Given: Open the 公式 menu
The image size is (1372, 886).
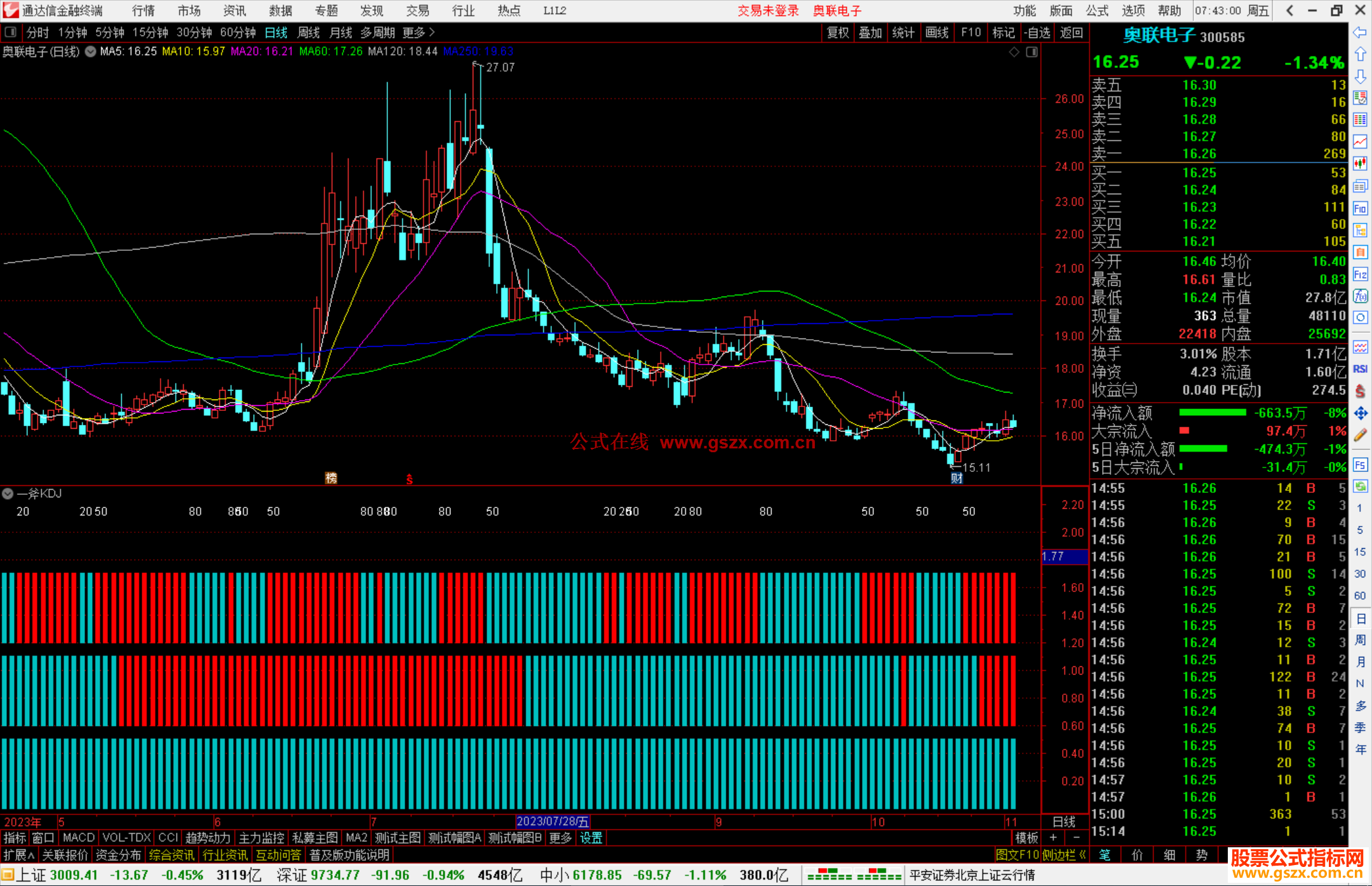Looking at the screenshot, I should coord(1097,11).
